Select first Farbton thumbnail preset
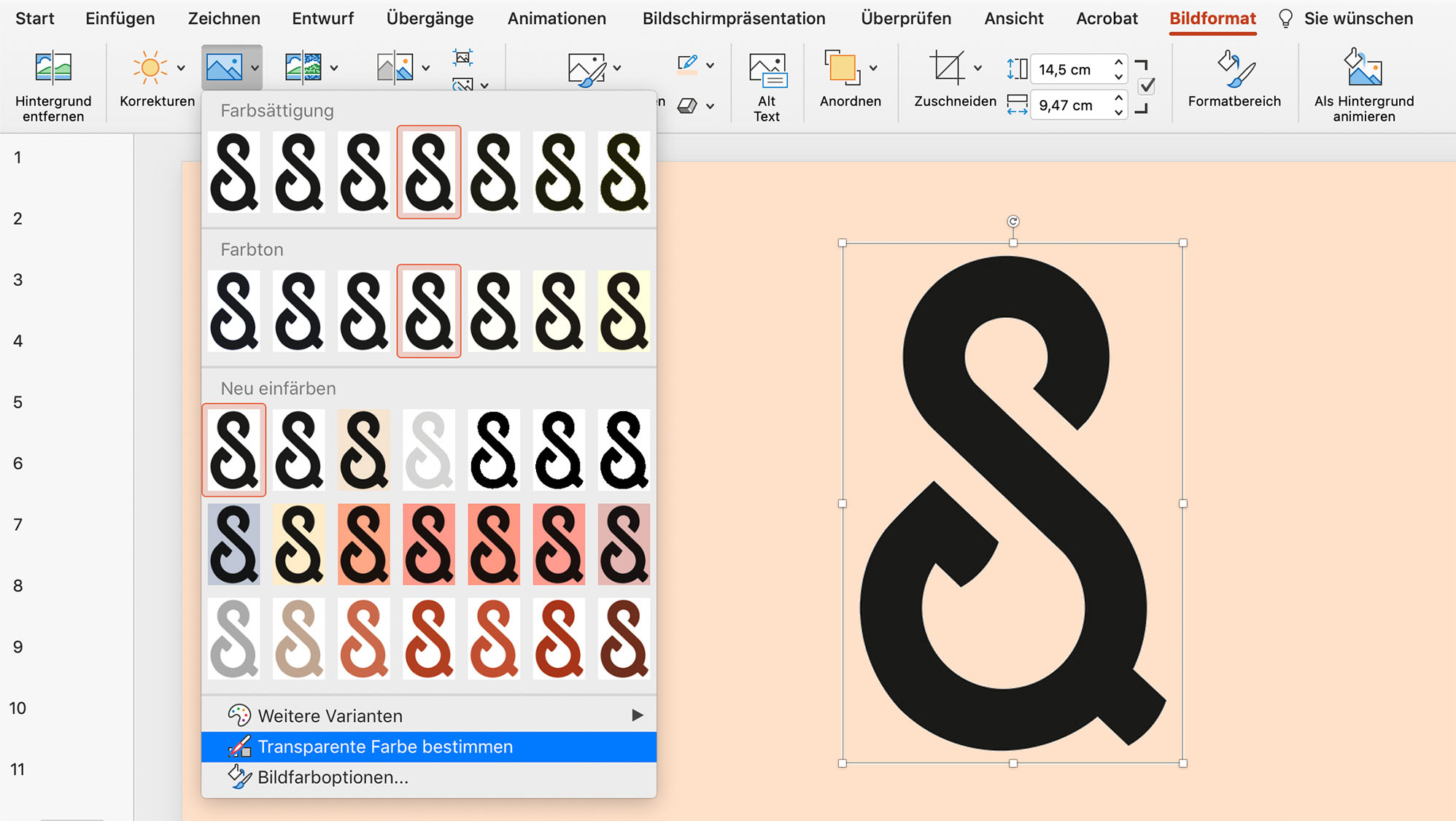The width and height of the screenshot is (1456, 821). [x=234, y=311]
